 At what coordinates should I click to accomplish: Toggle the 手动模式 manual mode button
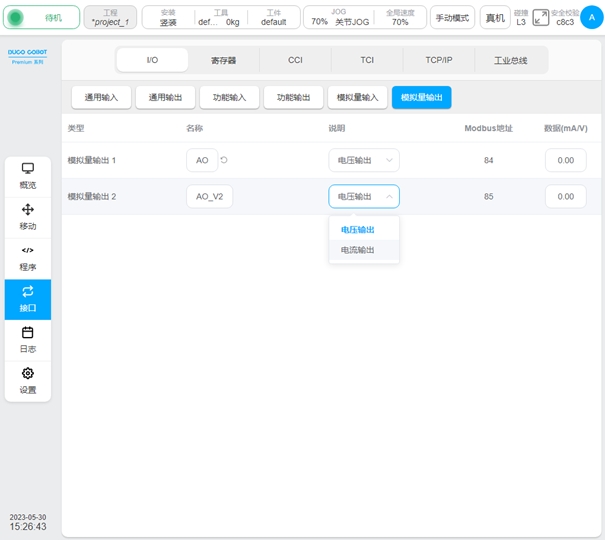pyautogui.click(x=452, y=17)
